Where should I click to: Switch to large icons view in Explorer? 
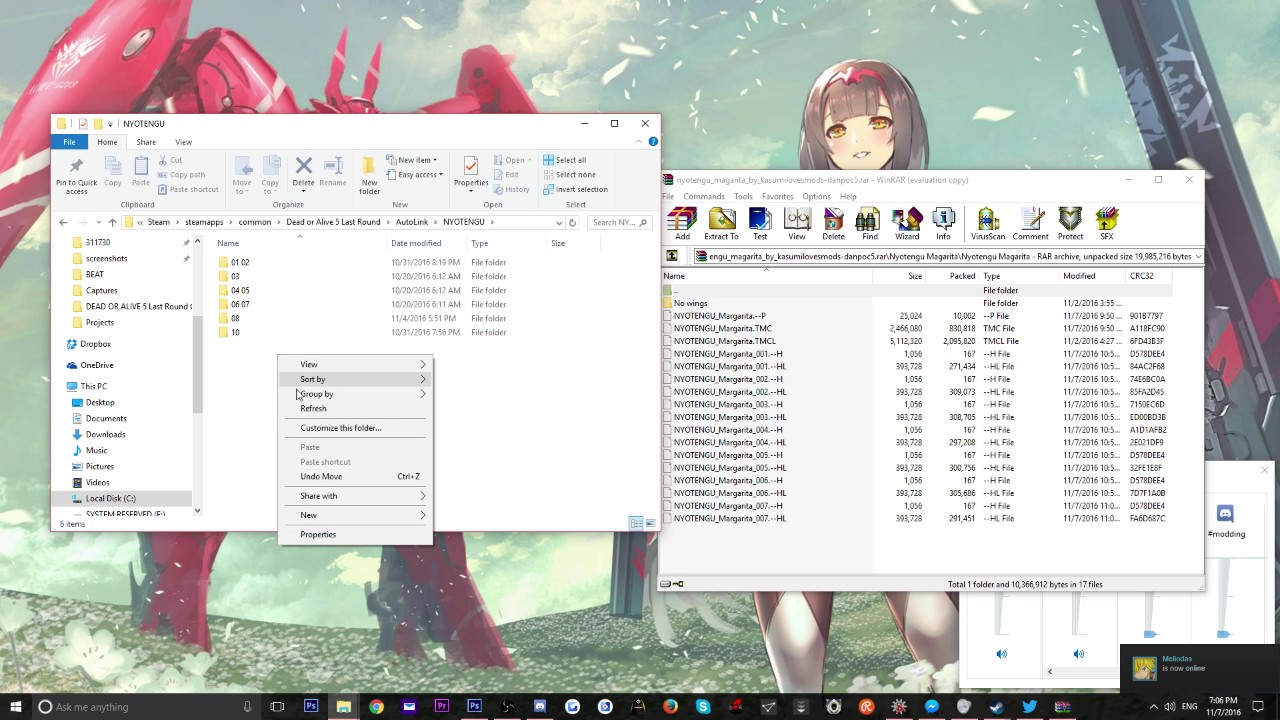coord(650,523)
